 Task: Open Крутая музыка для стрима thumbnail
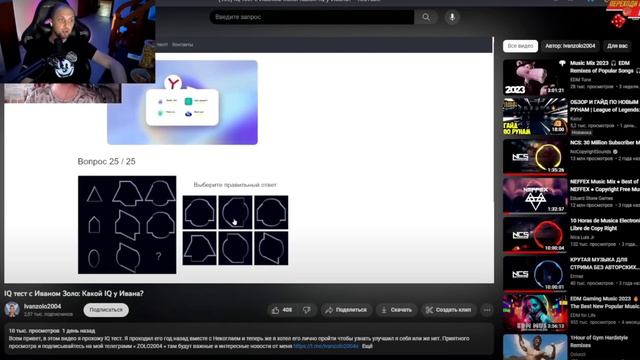tap(535, 273)
